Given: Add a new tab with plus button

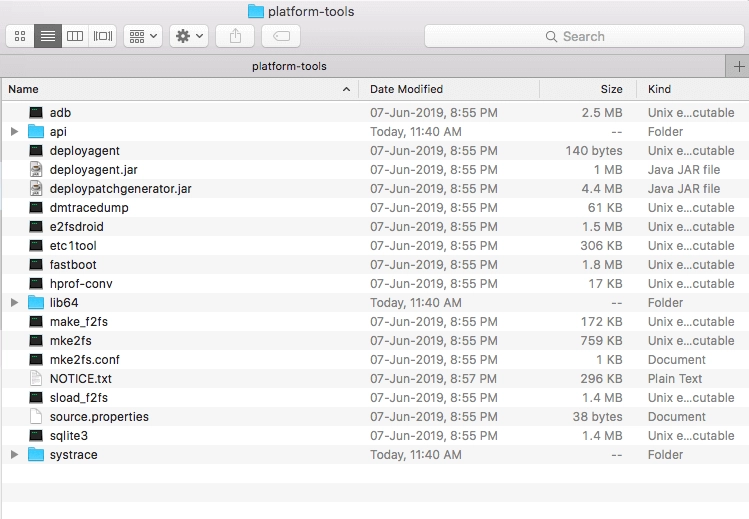Looking at the screenshot, I should tap(739, 66).
